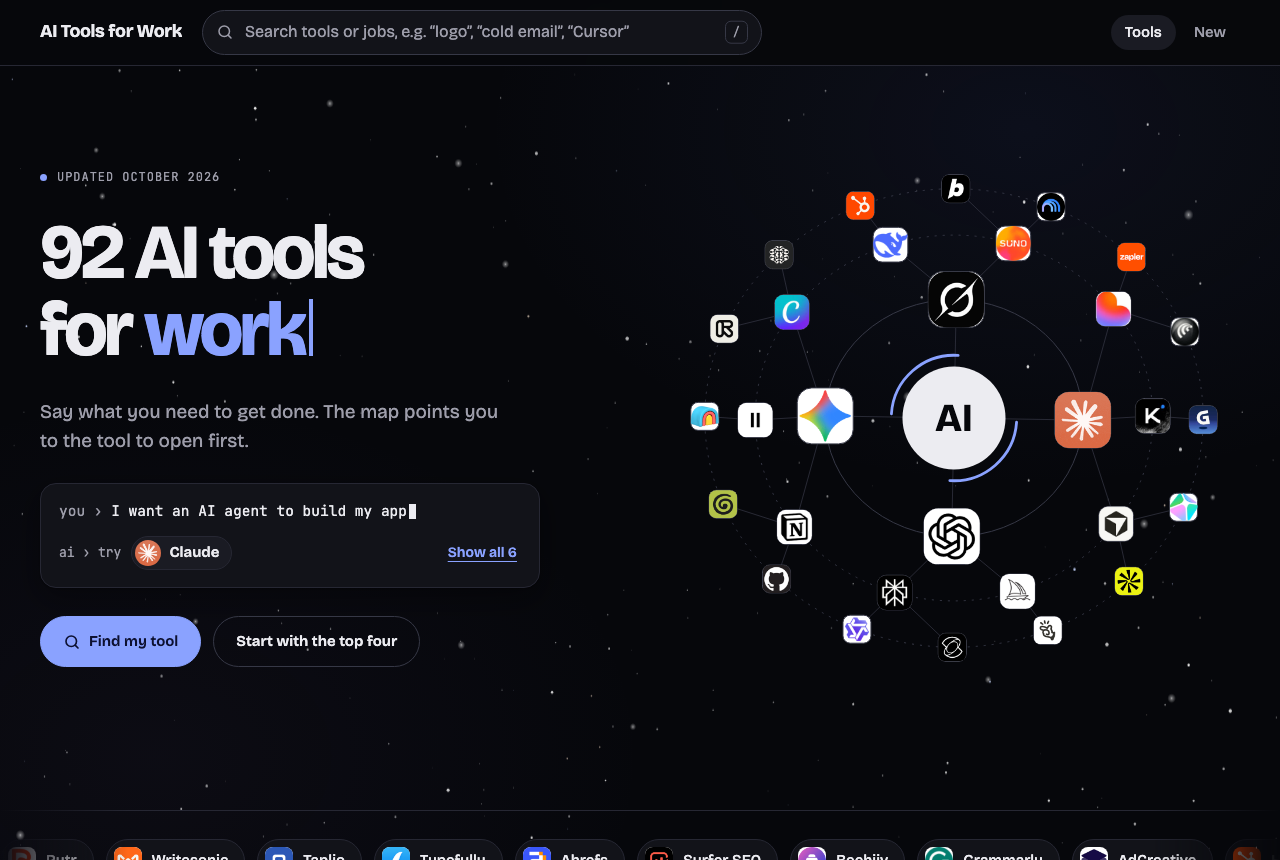Screen dimensions: 1280x860
Task: Click the Find my tool button
Action: point(120,641)
